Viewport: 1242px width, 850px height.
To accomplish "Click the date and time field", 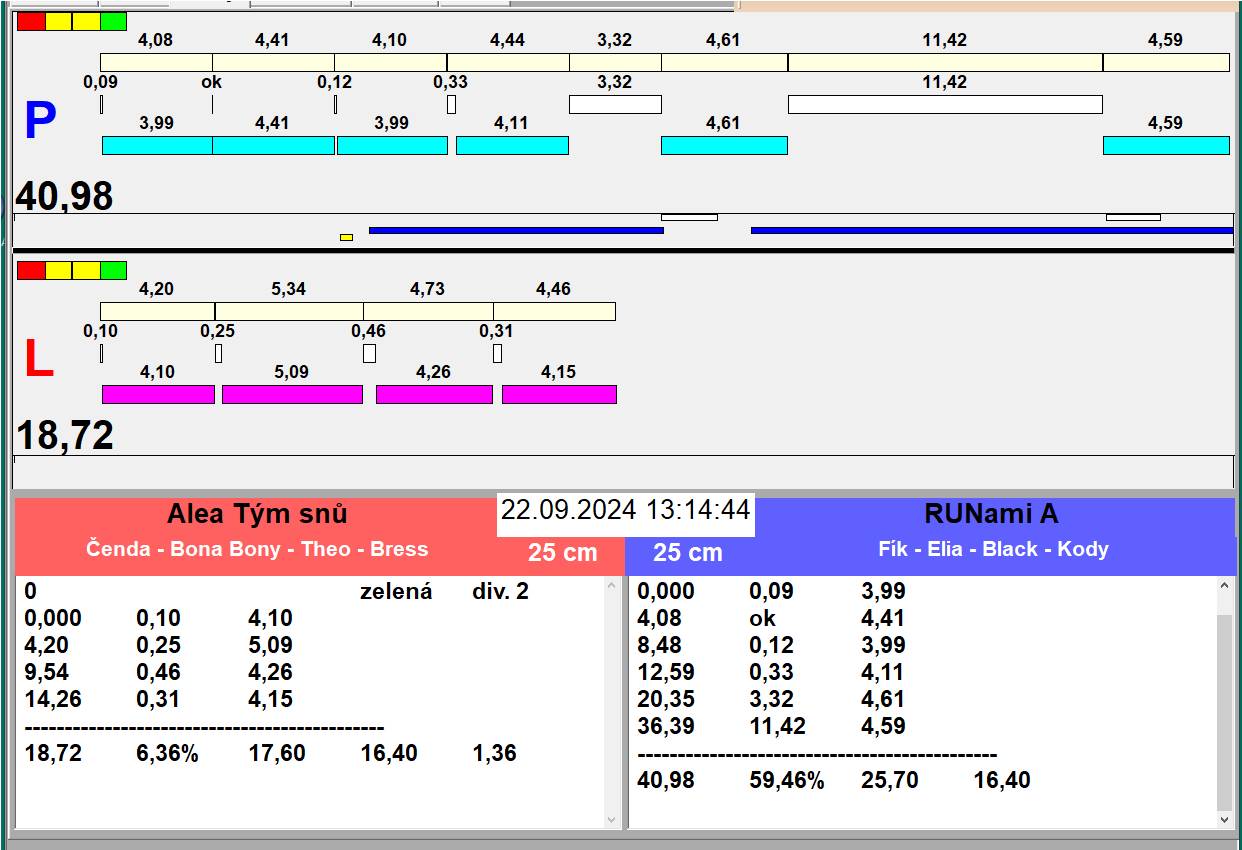I will pyautogui.click(x=625, y=510).
